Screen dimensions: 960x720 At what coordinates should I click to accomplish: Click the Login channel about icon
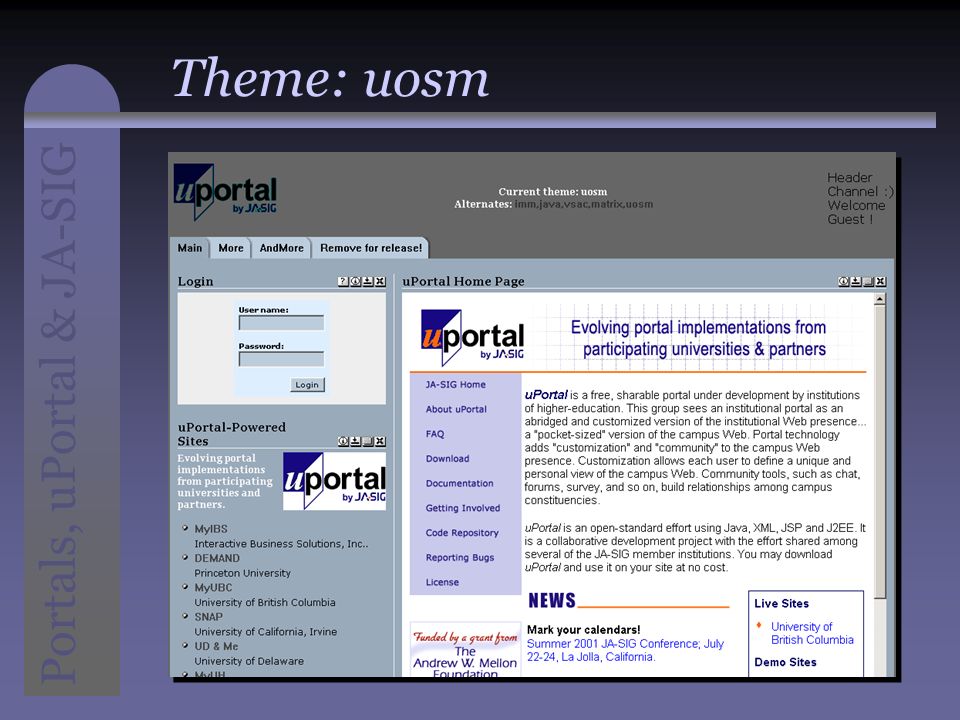(355, 282)
